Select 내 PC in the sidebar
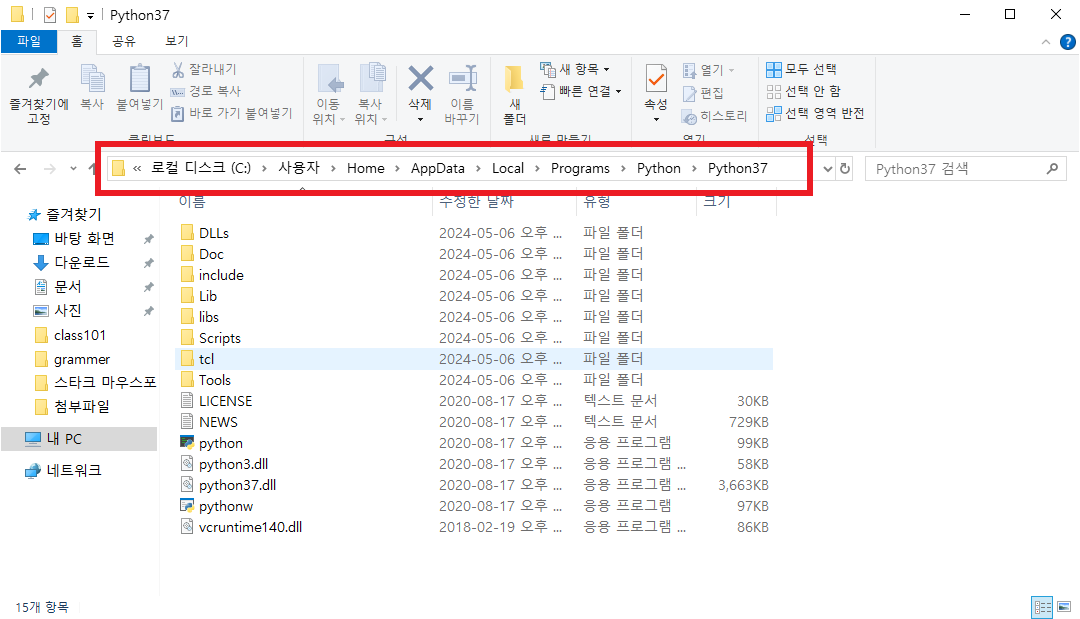This screenshot has width=1080, height=619. [79, 439]
